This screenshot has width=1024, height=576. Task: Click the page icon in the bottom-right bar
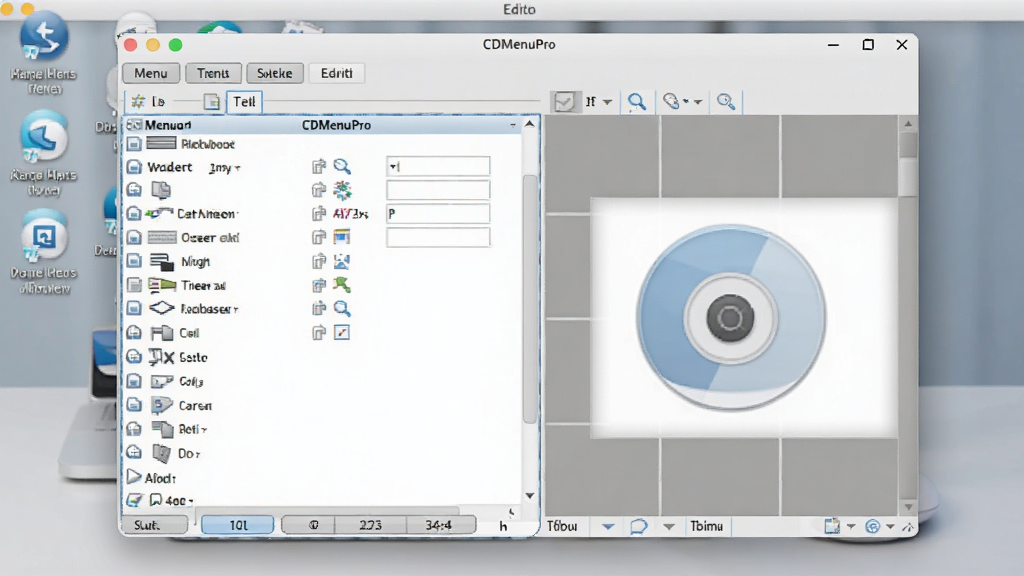pos(831,526)
